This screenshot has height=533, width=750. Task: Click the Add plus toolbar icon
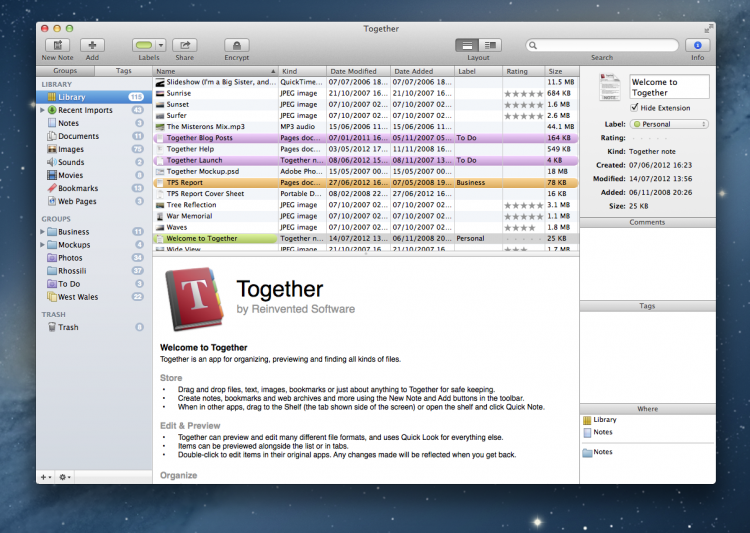[x=92, y=45]
